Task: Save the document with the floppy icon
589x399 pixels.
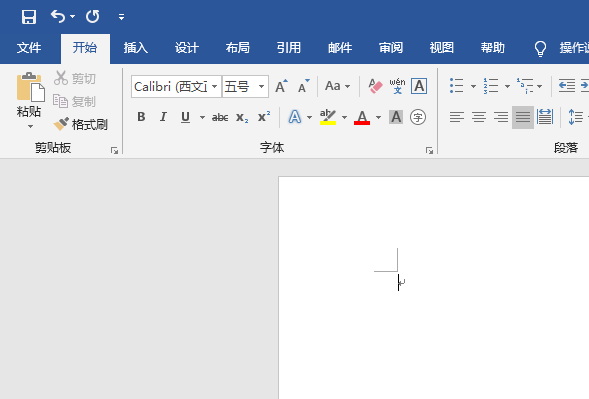Action: point(29,17)
